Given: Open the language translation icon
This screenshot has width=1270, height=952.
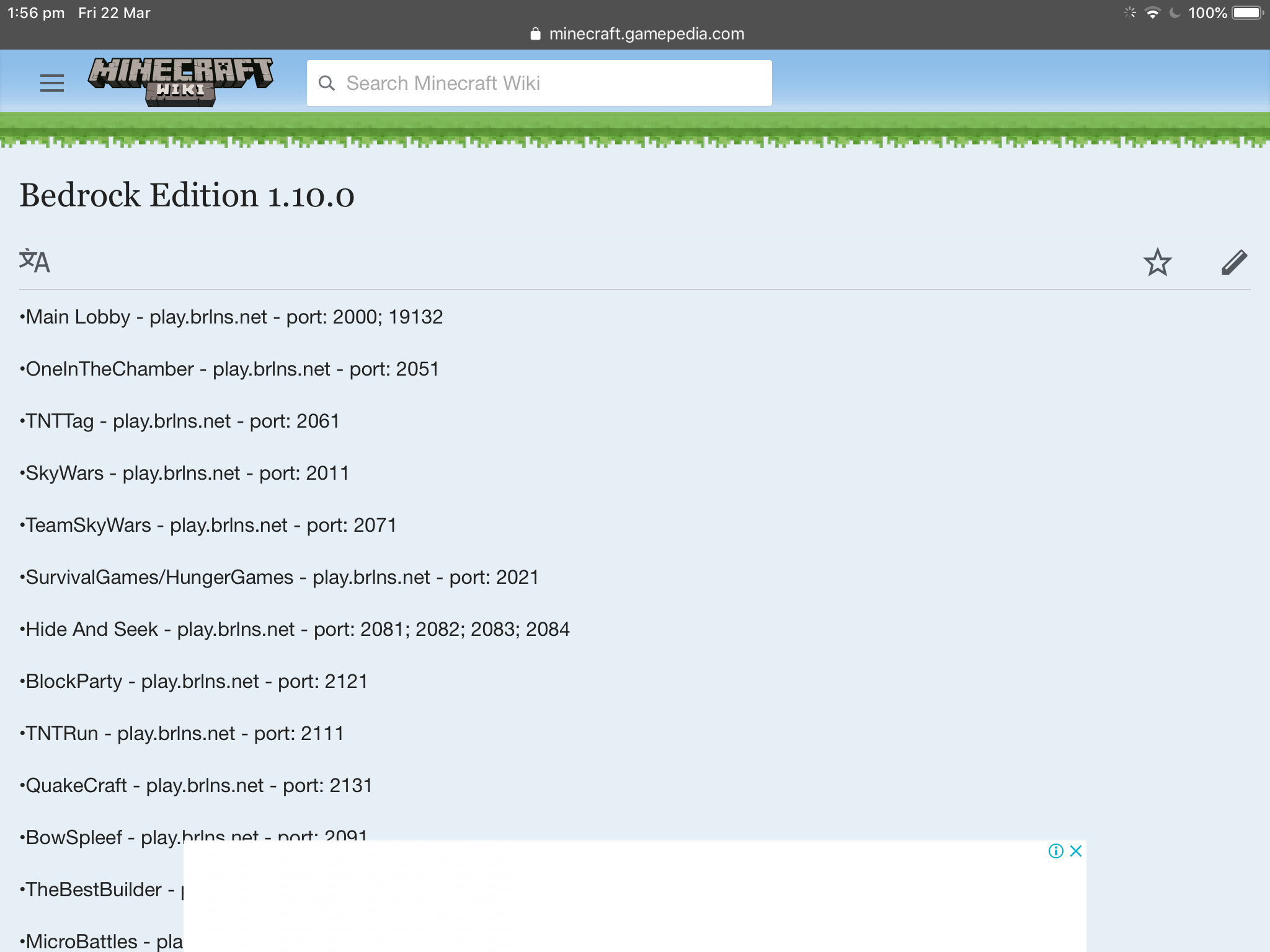Looking at the screenshot, I should click(35, 261).
